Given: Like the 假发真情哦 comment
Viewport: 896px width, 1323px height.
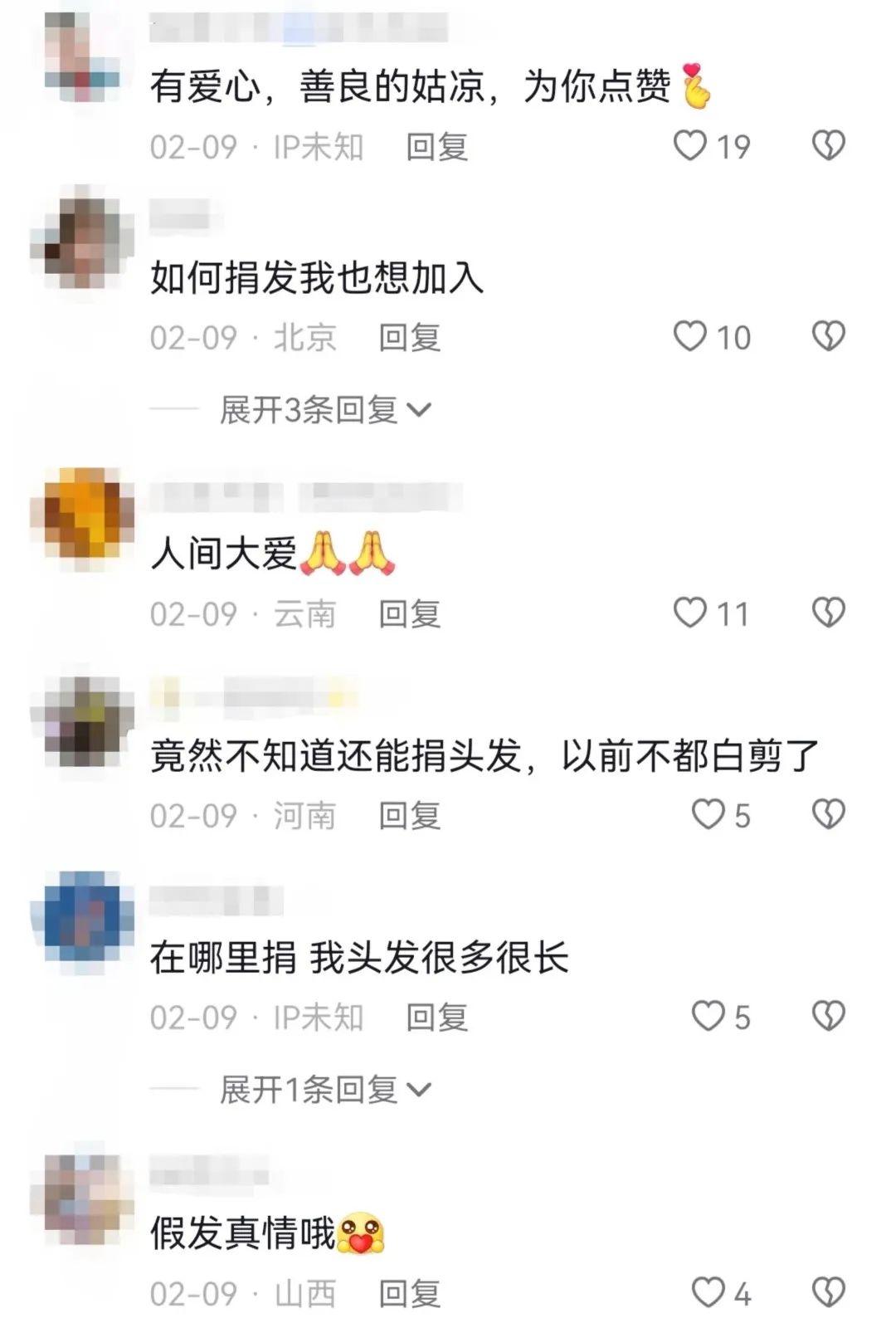Looking at the screenshot, I should (x=708, y=1292).
